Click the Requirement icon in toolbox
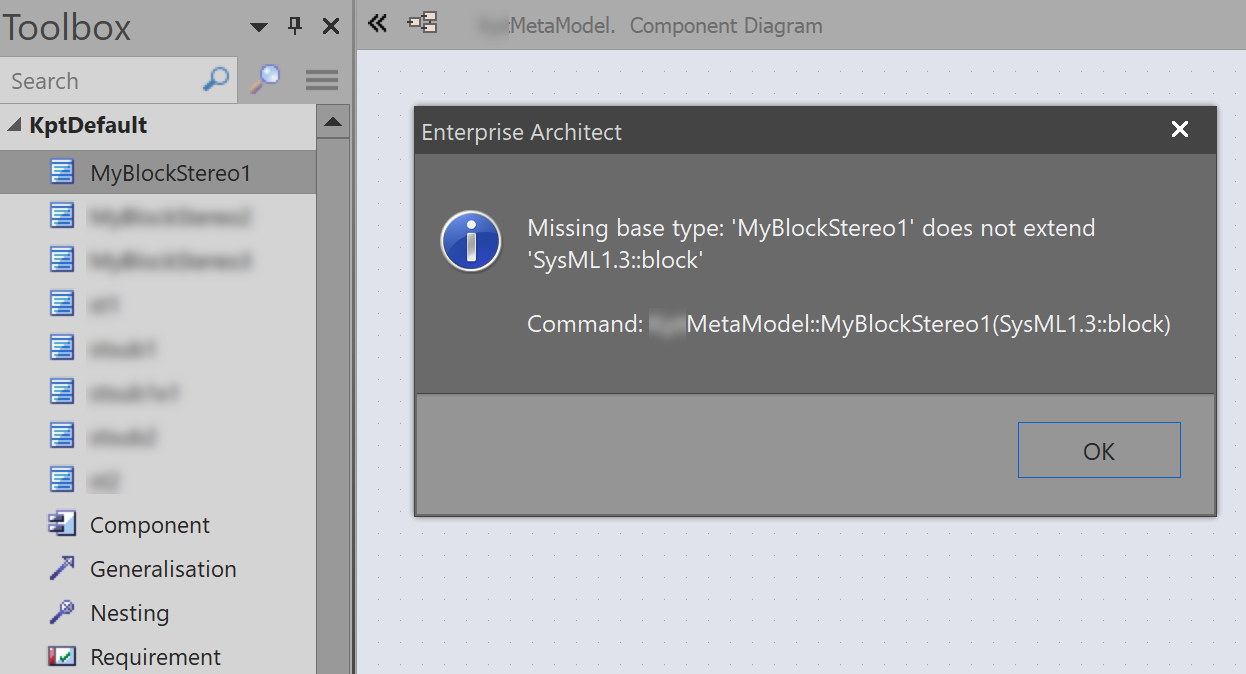1246x674 pixels. [x=62, y=656]
